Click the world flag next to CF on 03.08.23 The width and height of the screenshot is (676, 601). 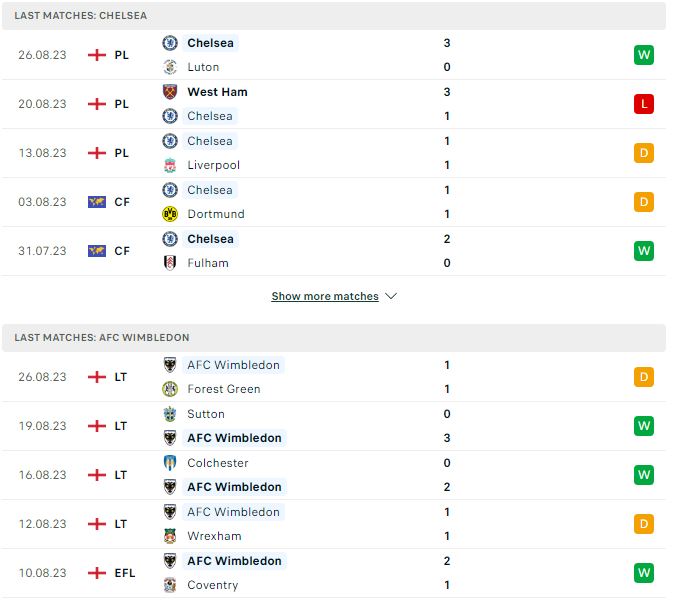point(97,202)
